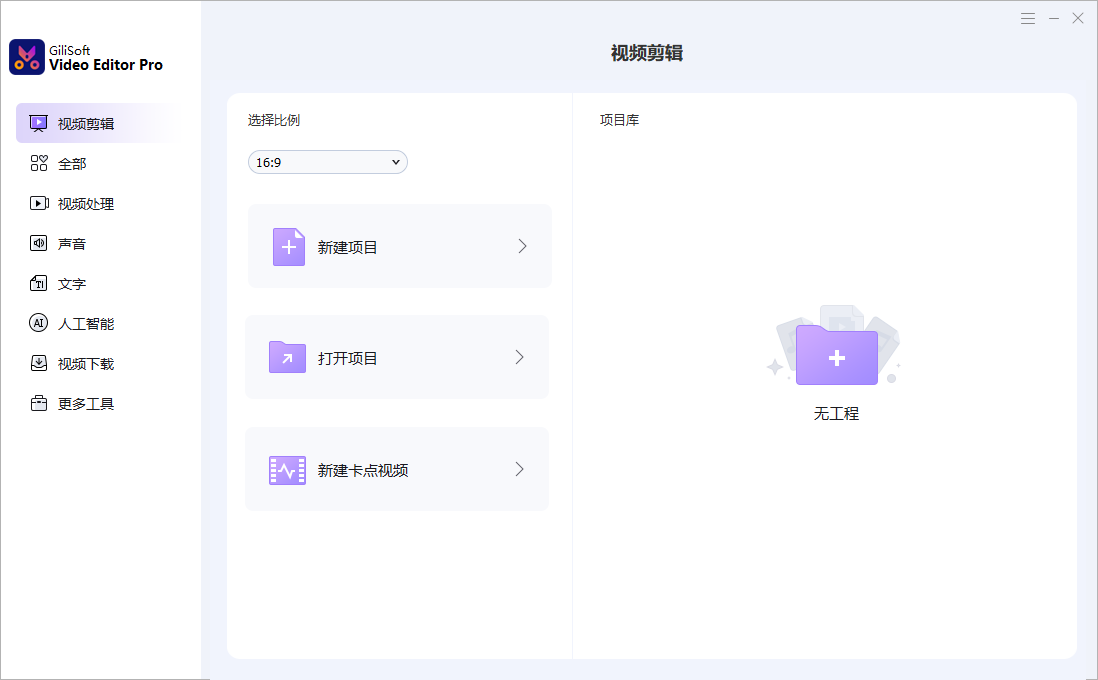Click the 视频处理 play icon in sidebar
The height and width of the screenshot is (680, 1098).
[x=39, y=204]
